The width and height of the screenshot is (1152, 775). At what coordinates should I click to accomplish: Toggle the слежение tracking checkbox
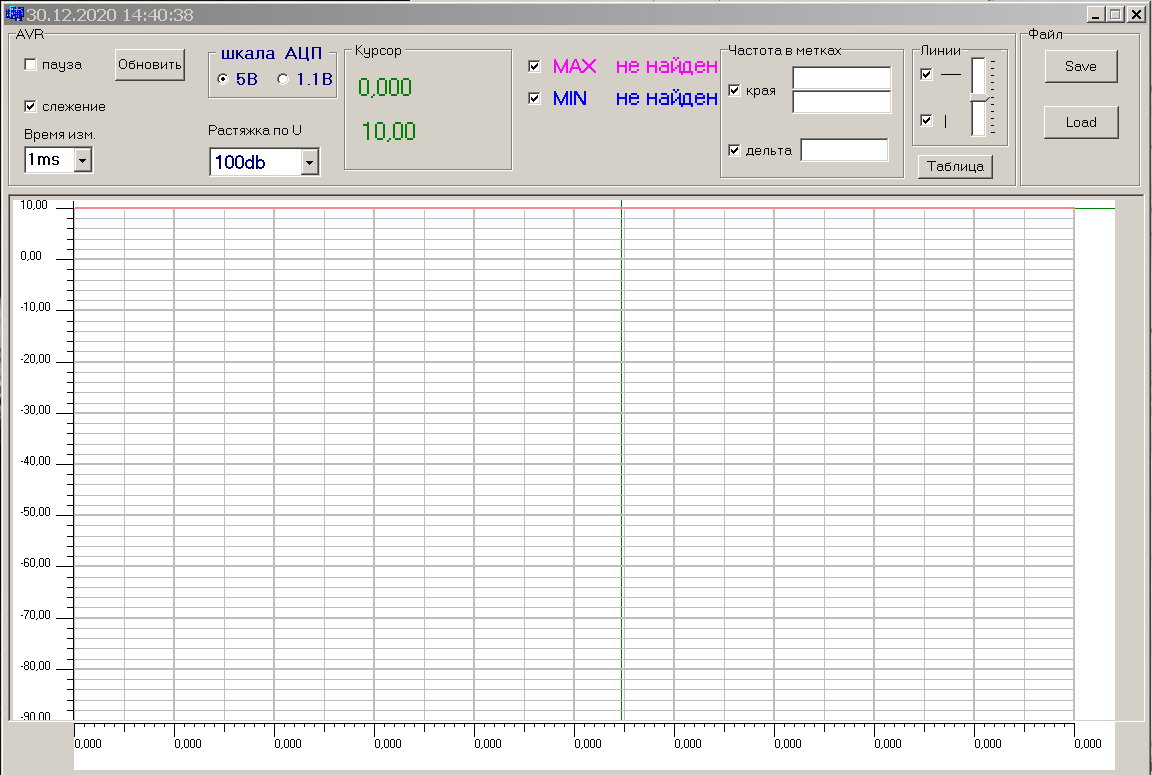31,106
